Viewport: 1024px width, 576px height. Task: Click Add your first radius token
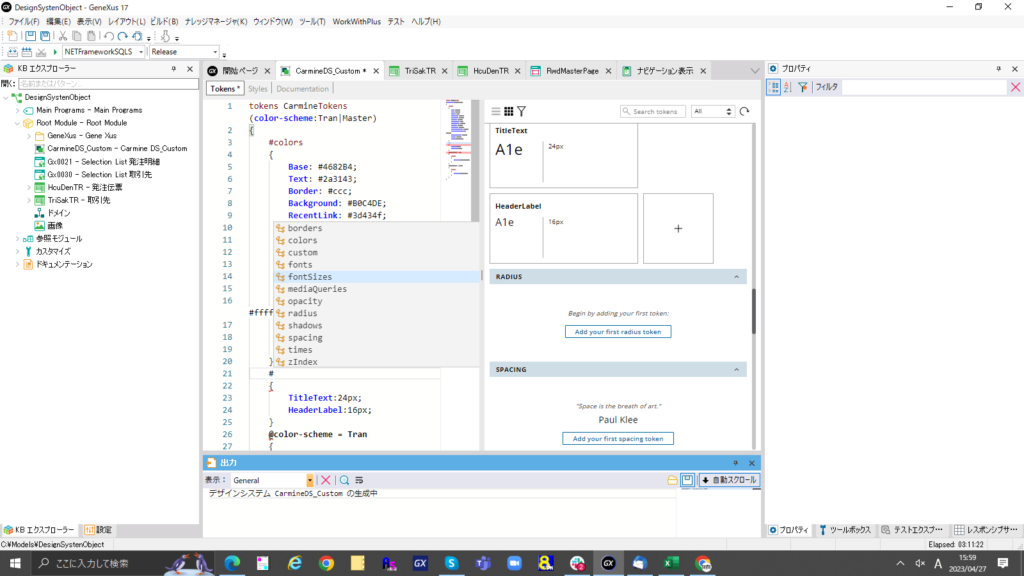click(618, 332)
